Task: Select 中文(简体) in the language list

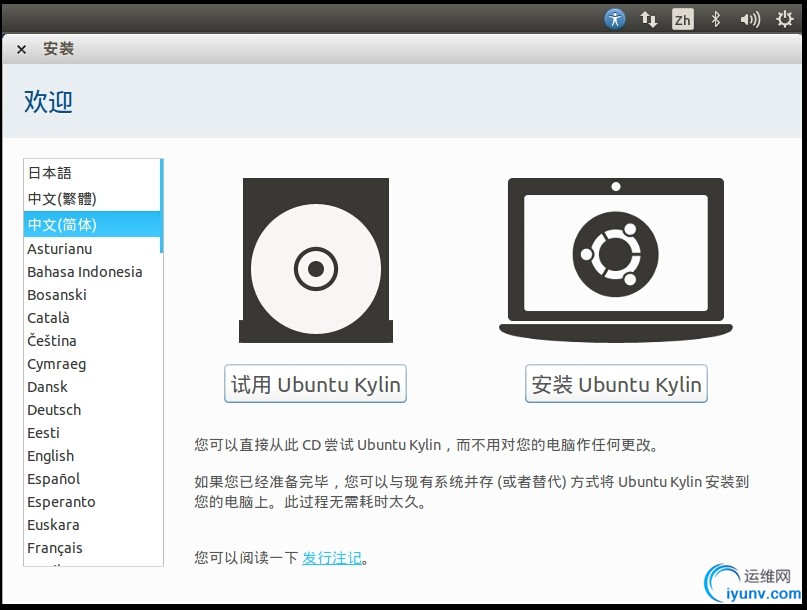Action: pyautogui.click(x=92, y=224)
